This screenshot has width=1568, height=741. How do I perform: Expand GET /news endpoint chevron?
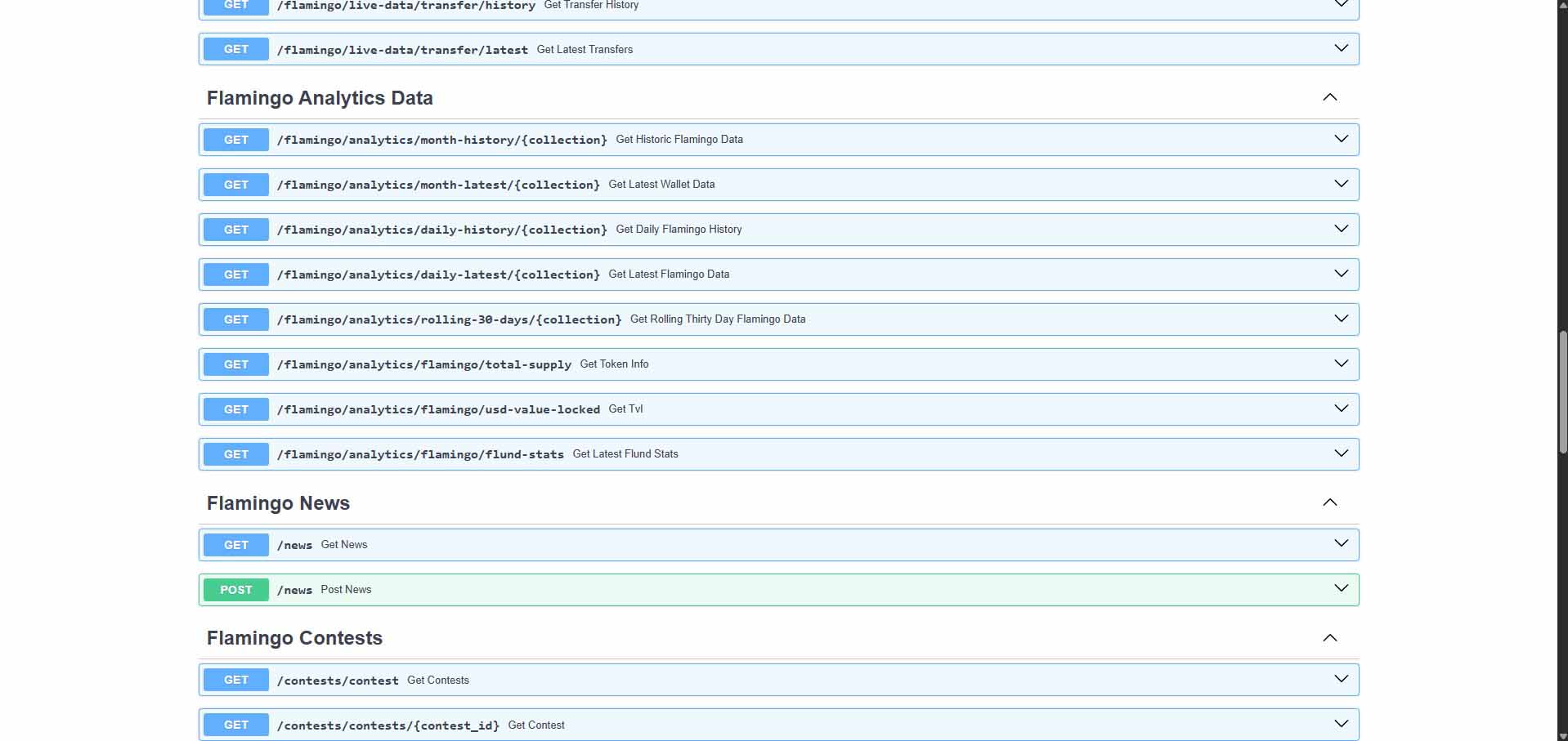coord(1341,544)
